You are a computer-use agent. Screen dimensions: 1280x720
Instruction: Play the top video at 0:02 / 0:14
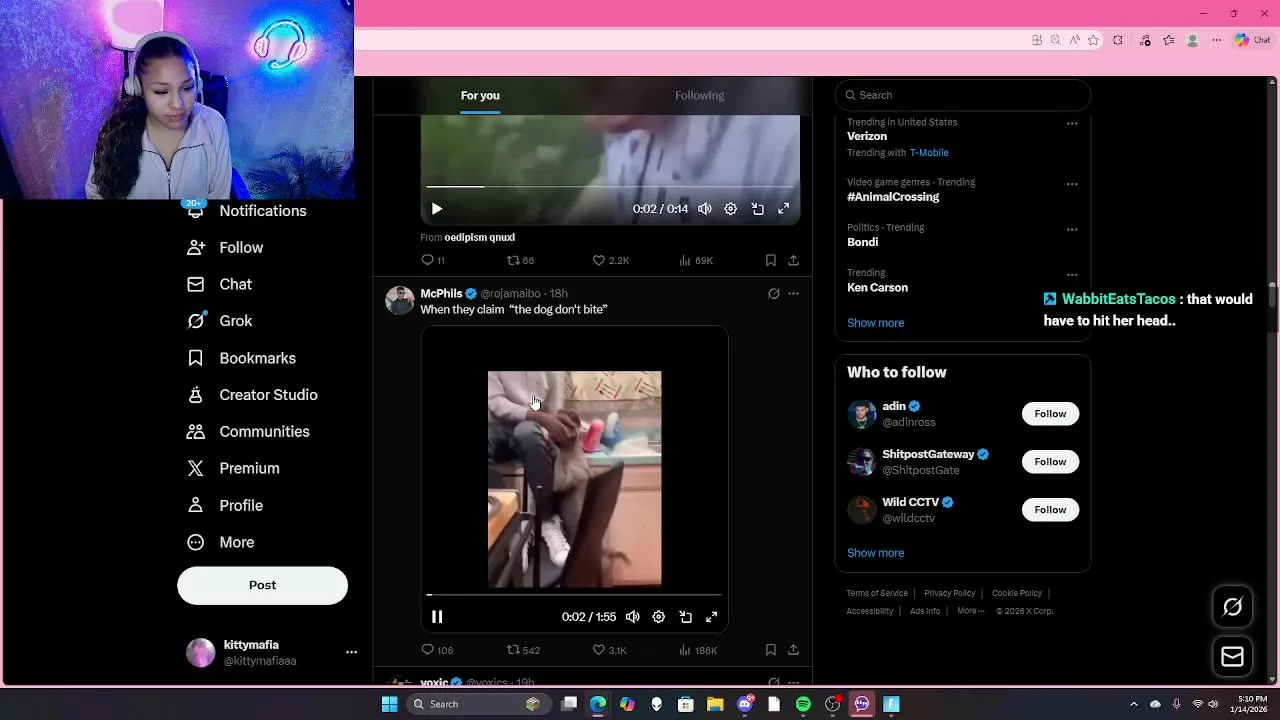point(437,209)
